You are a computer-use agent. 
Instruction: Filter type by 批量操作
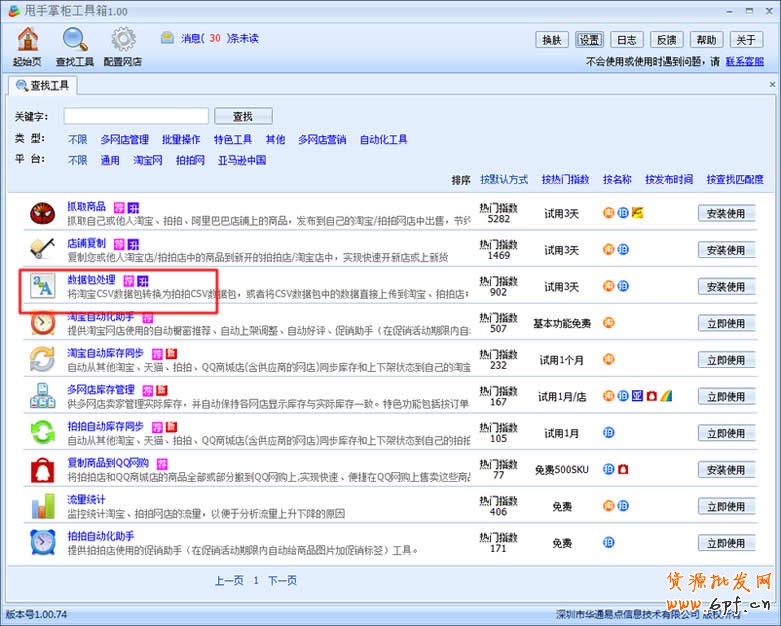(181, 139)
